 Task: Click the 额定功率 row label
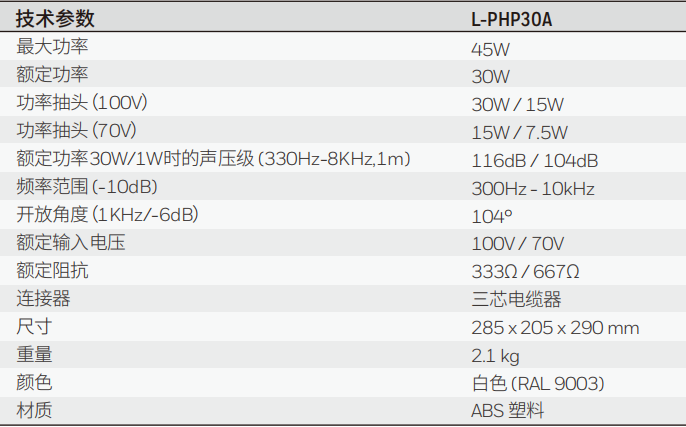(51, 75)
